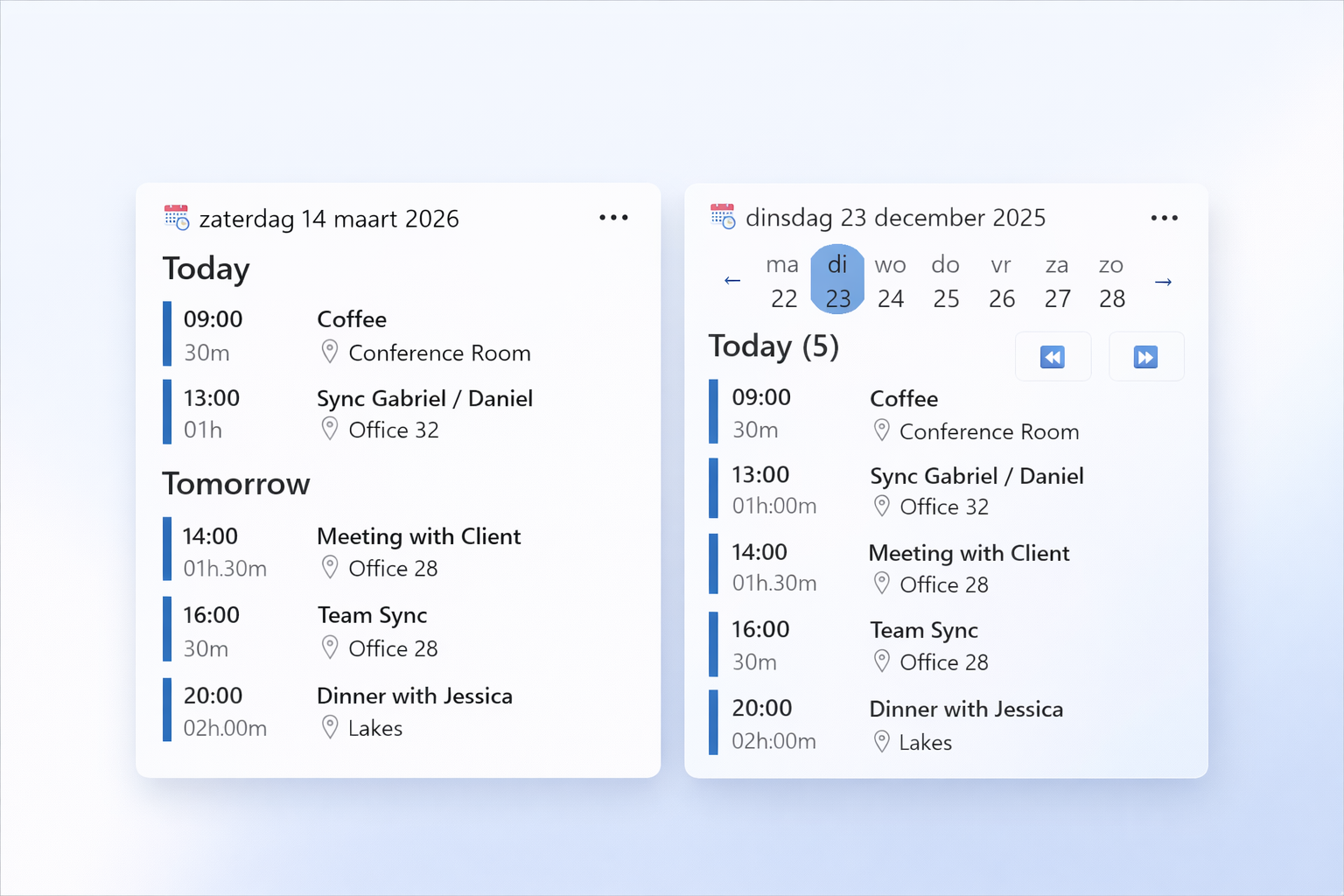Screen dimensions: 1344x896
Task: Open the Dinner with Jessica event
Action: click(415, 696)
